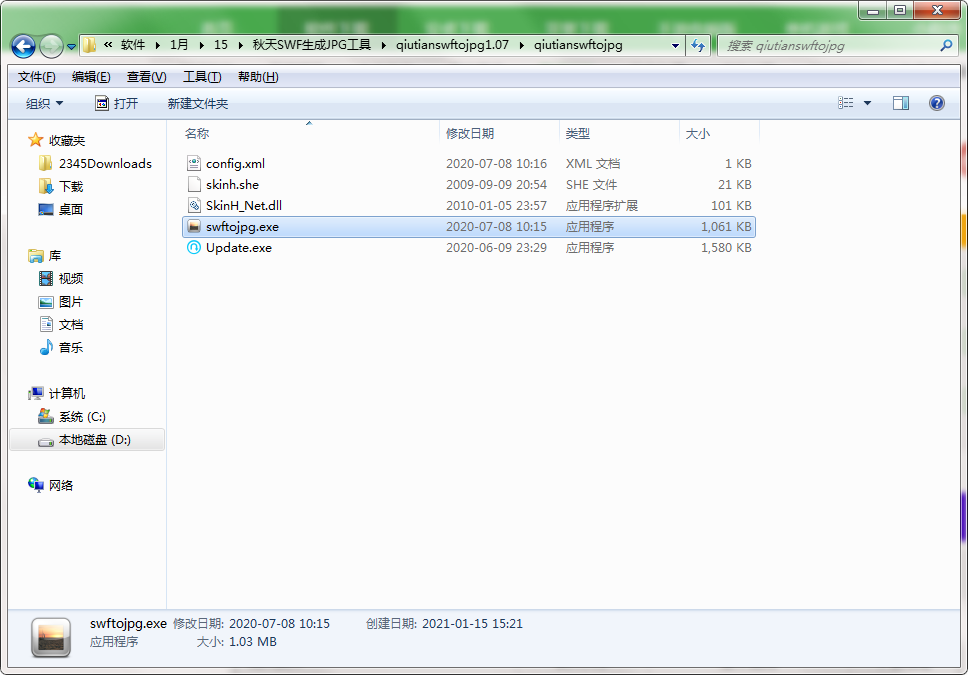The width and height of the screenshot is (968, 675).
Task: Select 软件 in the address path
Action: click(133, 45)
